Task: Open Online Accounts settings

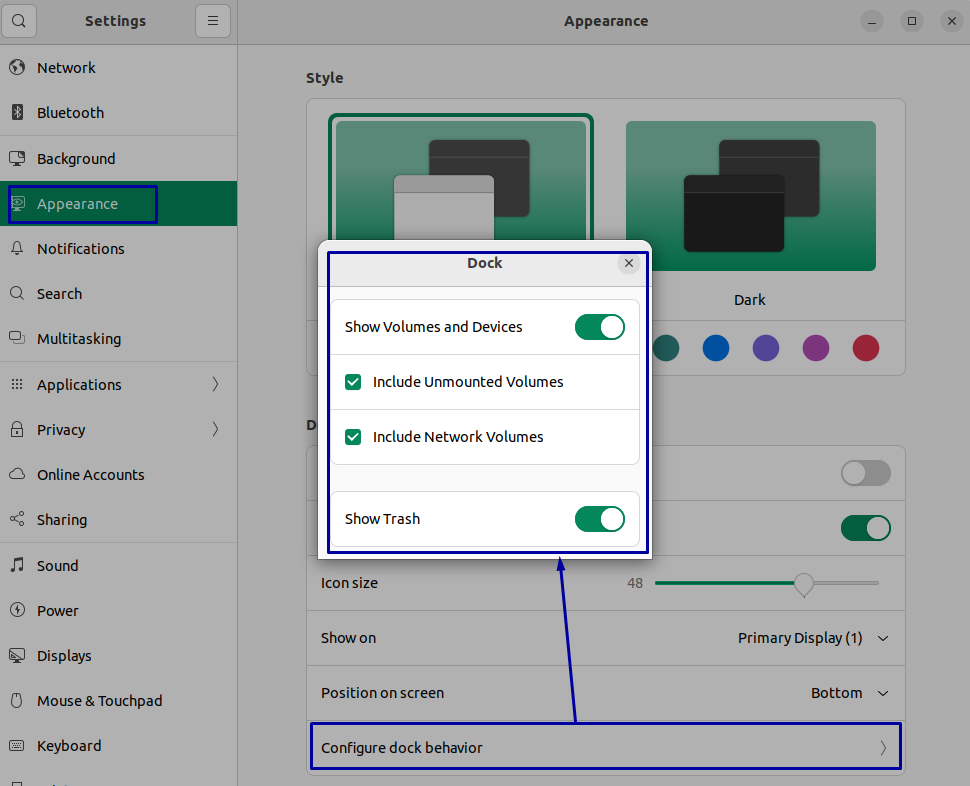Action: (x=118, y=474)
